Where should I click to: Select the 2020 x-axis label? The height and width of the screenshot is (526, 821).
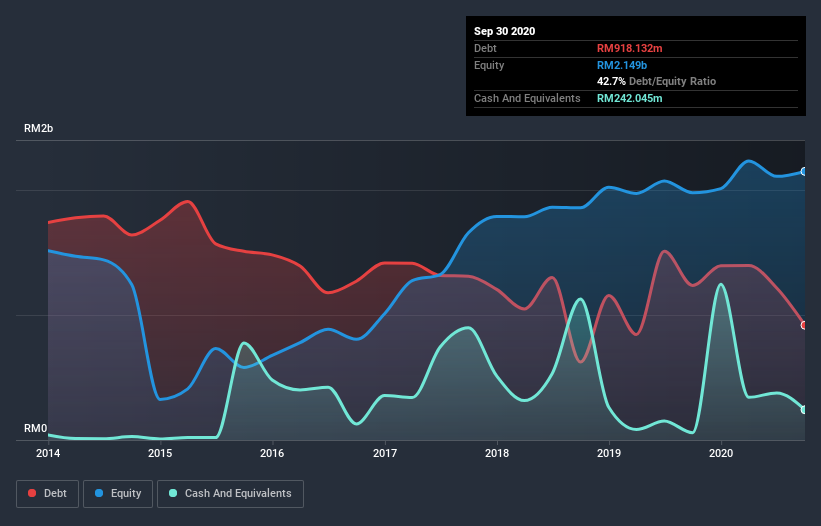pyautogui.click(x=721, y=453)
